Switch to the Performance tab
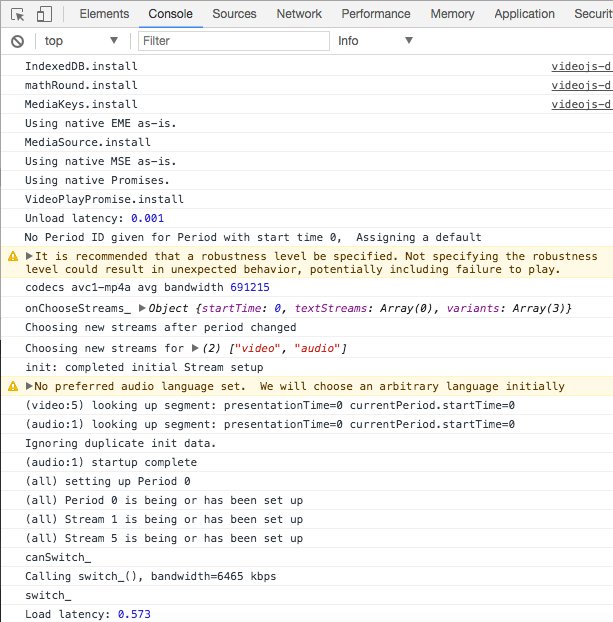The height and width of the screenshot is (622, 613). [x=376, y=14]
